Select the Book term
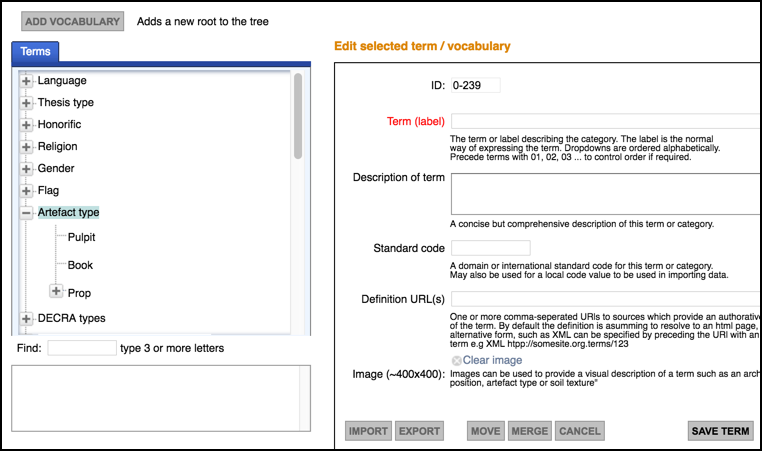762x451 pixels. click(80, 265)
